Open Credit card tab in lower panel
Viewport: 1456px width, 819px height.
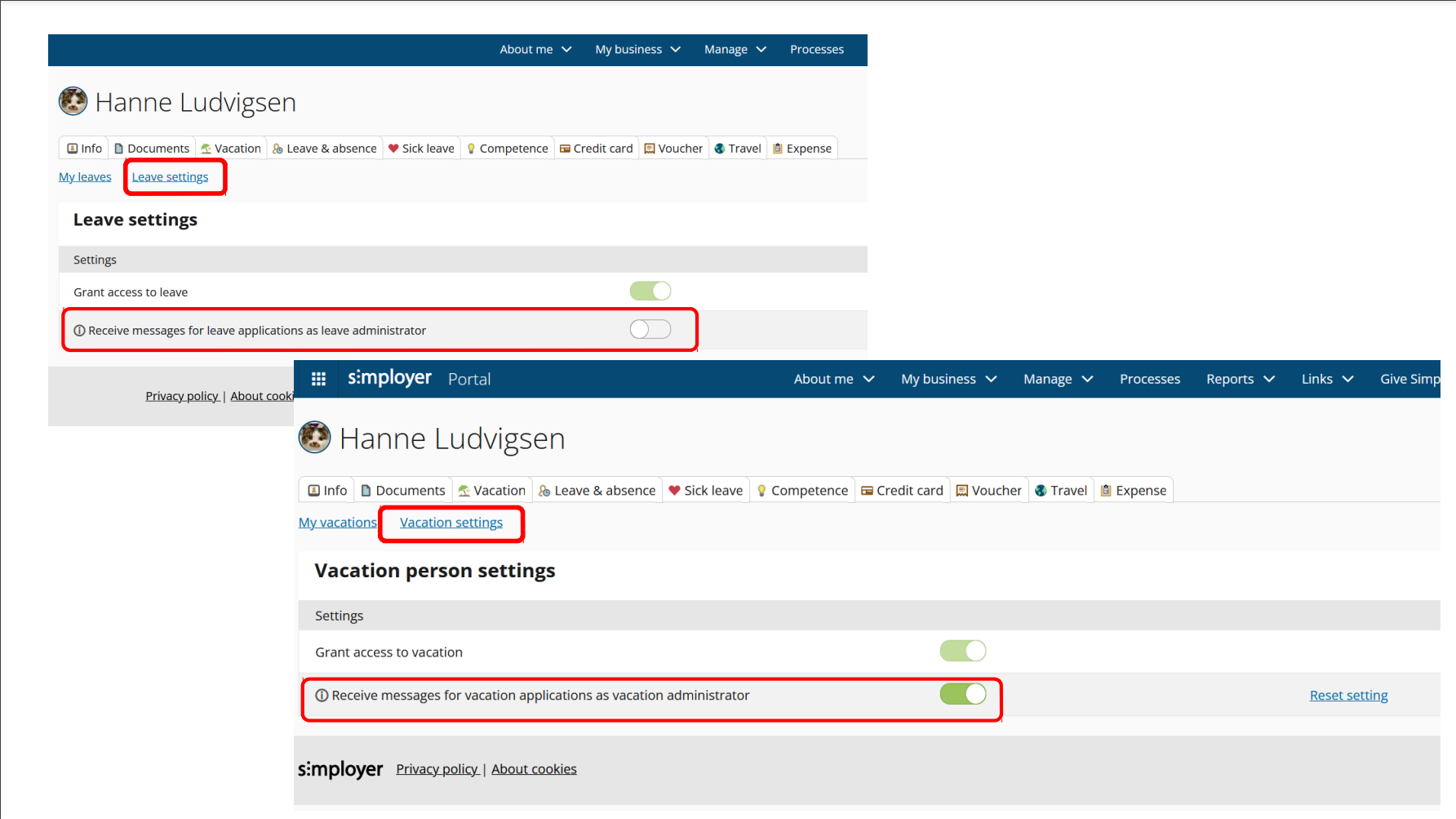pyautogui.click(x=902, y=490)
